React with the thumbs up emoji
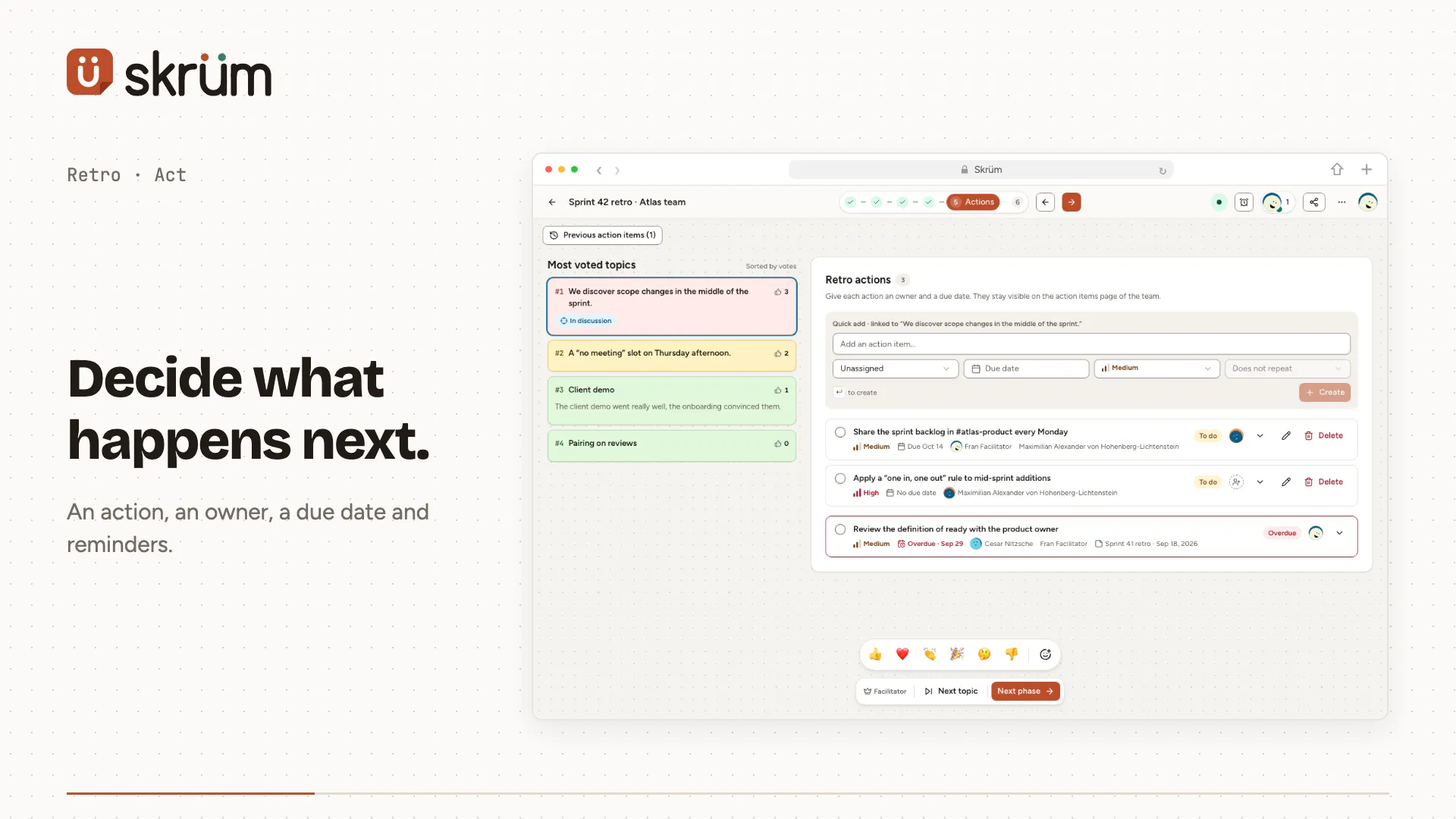The image size is (1456, 819). [875, 654]
